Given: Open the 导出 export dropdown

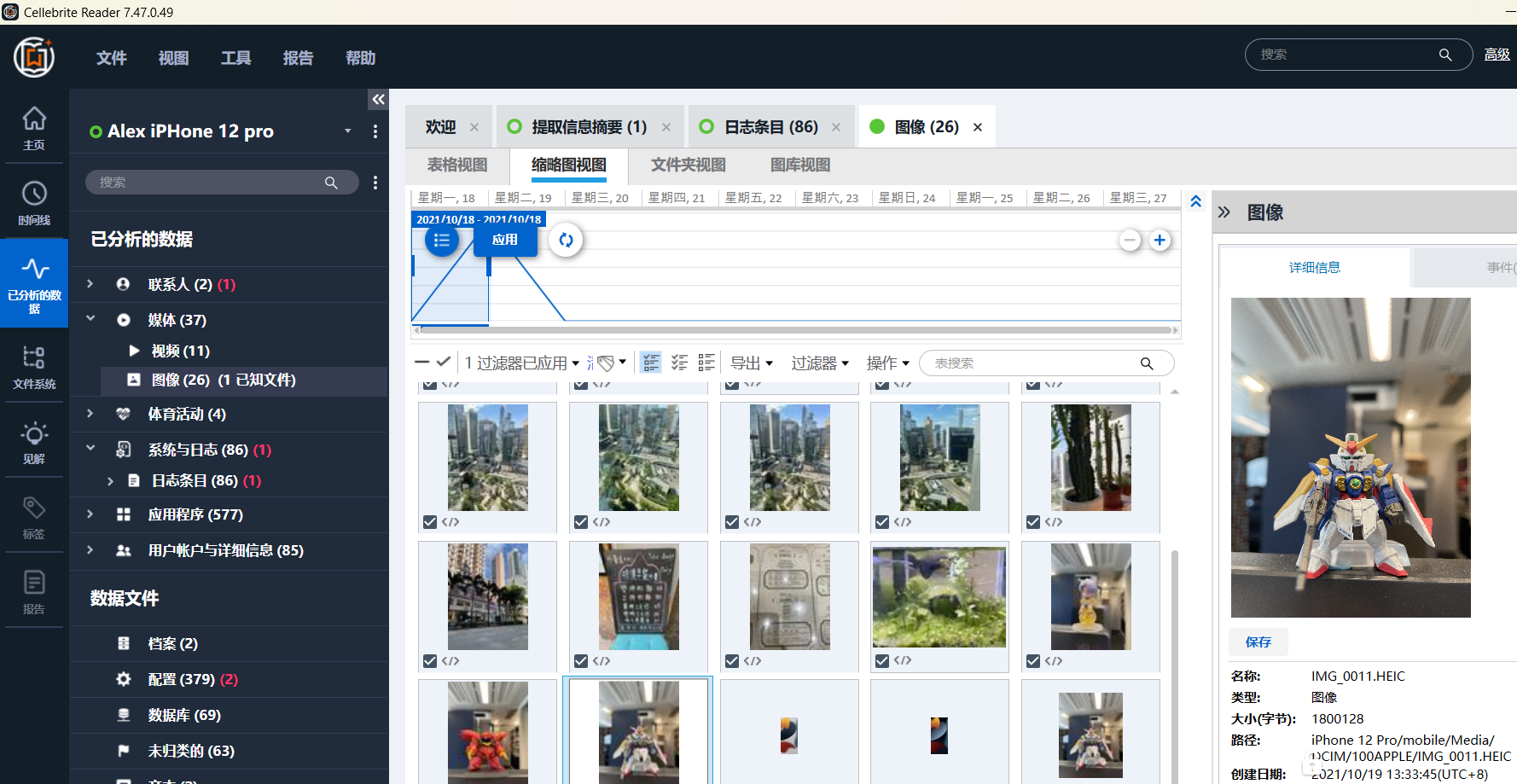Looking at the screenshot, I should (752, 363).
